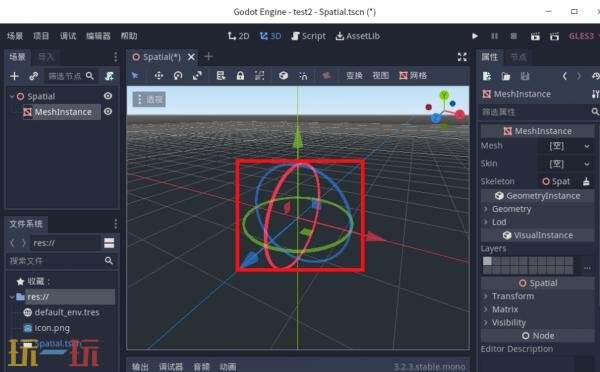Open Mesh property dropdown
This screenshot has height=372, width=600.
click(567, 146)
